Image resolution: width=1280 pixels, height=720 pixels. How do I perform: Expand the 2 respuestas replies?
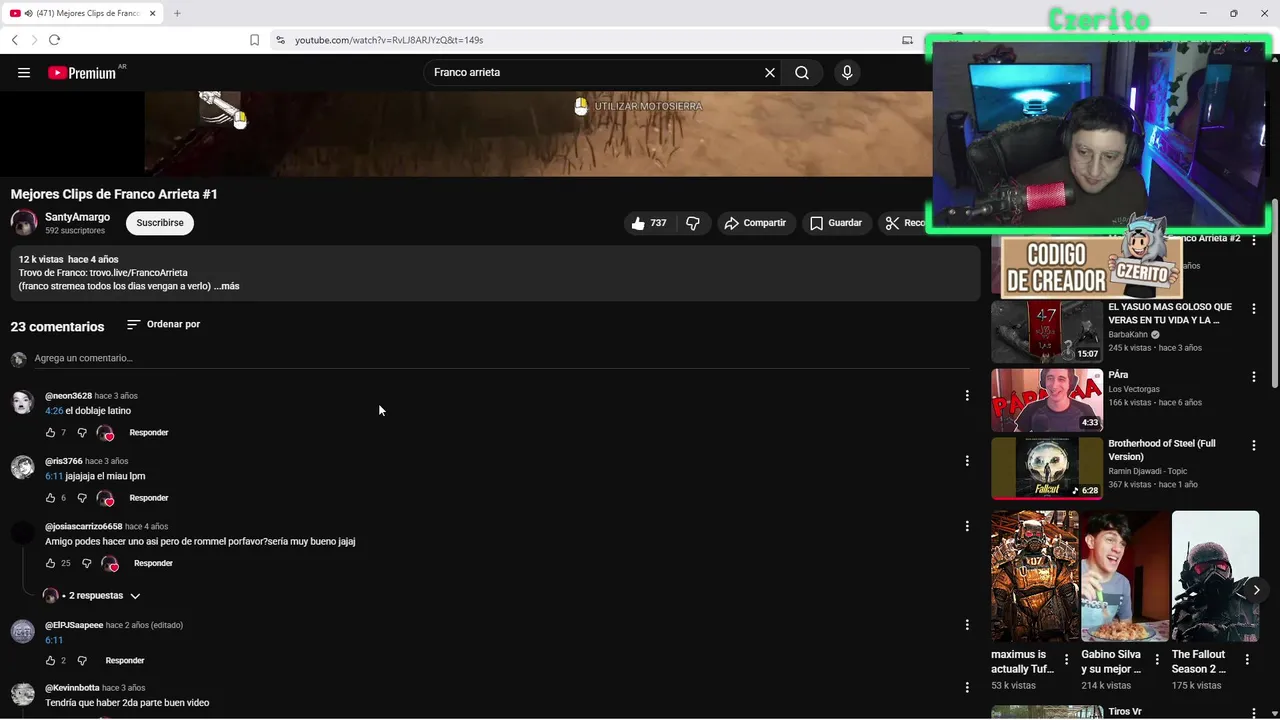92,596
